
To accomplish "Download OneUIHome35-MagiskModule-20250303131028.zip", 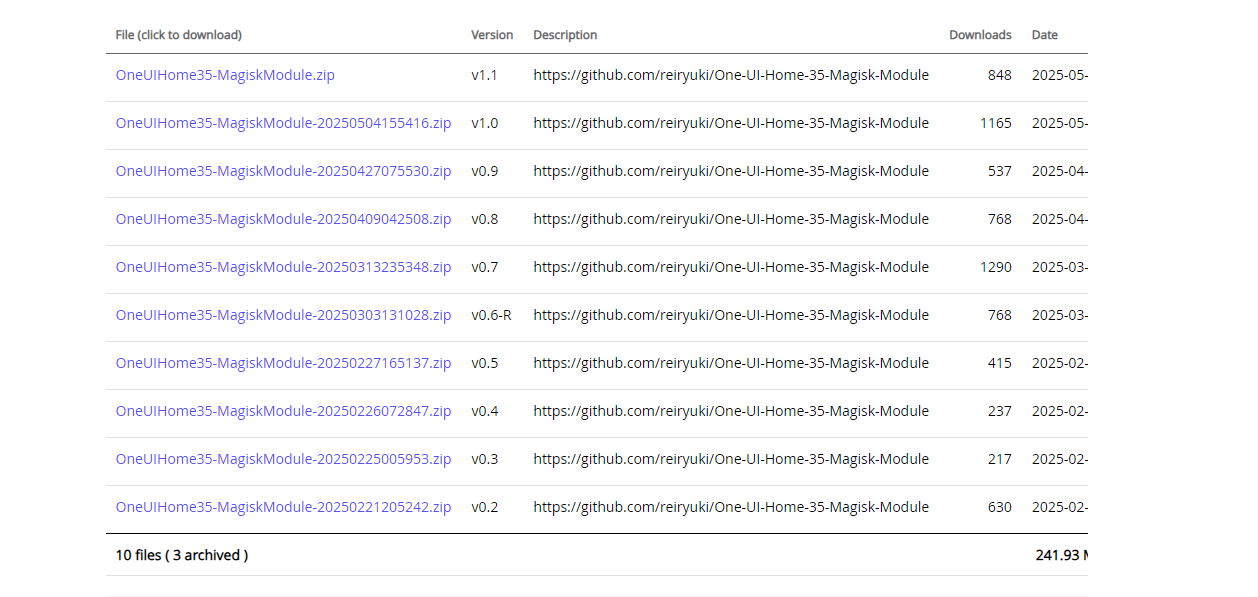I will (x=283, y=315).
